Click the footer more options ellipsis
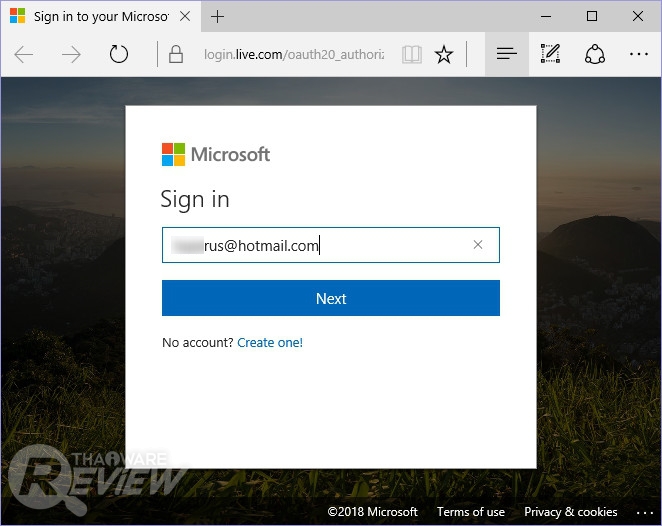Image resolution: width=662 pixels, height=526 pixels. pyautogui.click(x=645, y=512)
